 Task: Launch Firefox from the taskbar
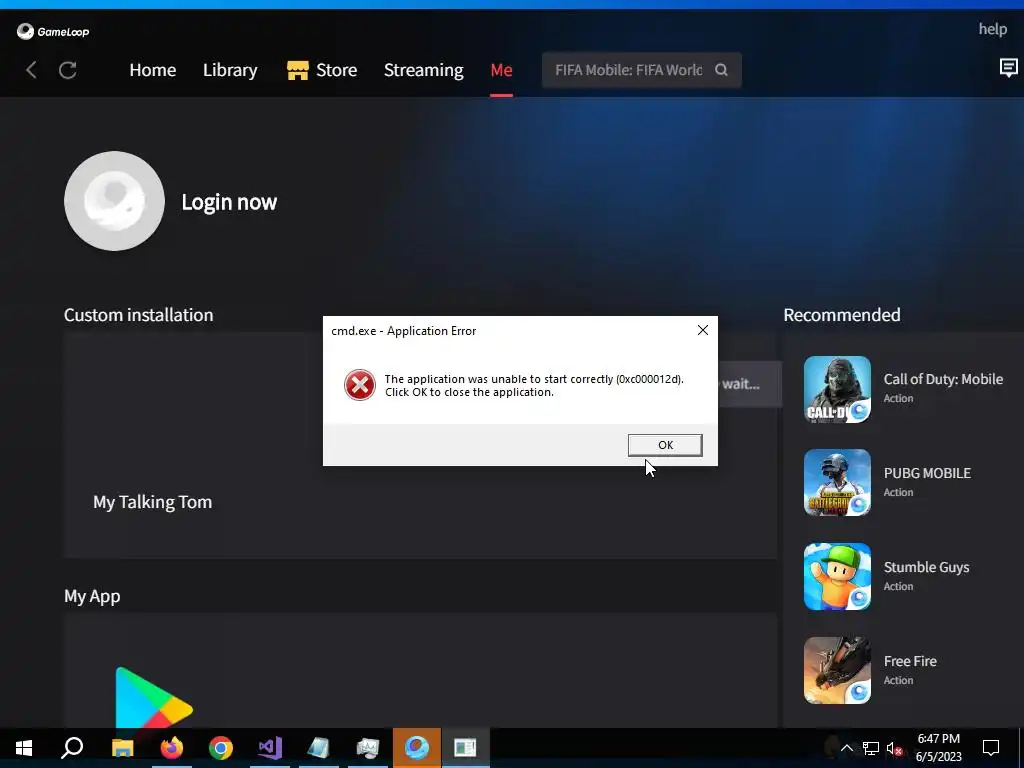[172, 748]
